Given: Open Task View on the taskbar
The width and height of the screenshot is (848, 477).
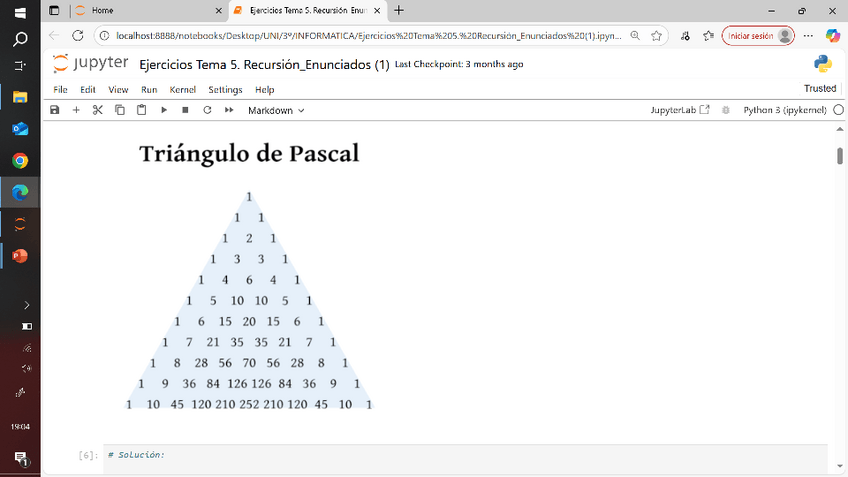Looking at the screenshot, I should pos(20,65).
